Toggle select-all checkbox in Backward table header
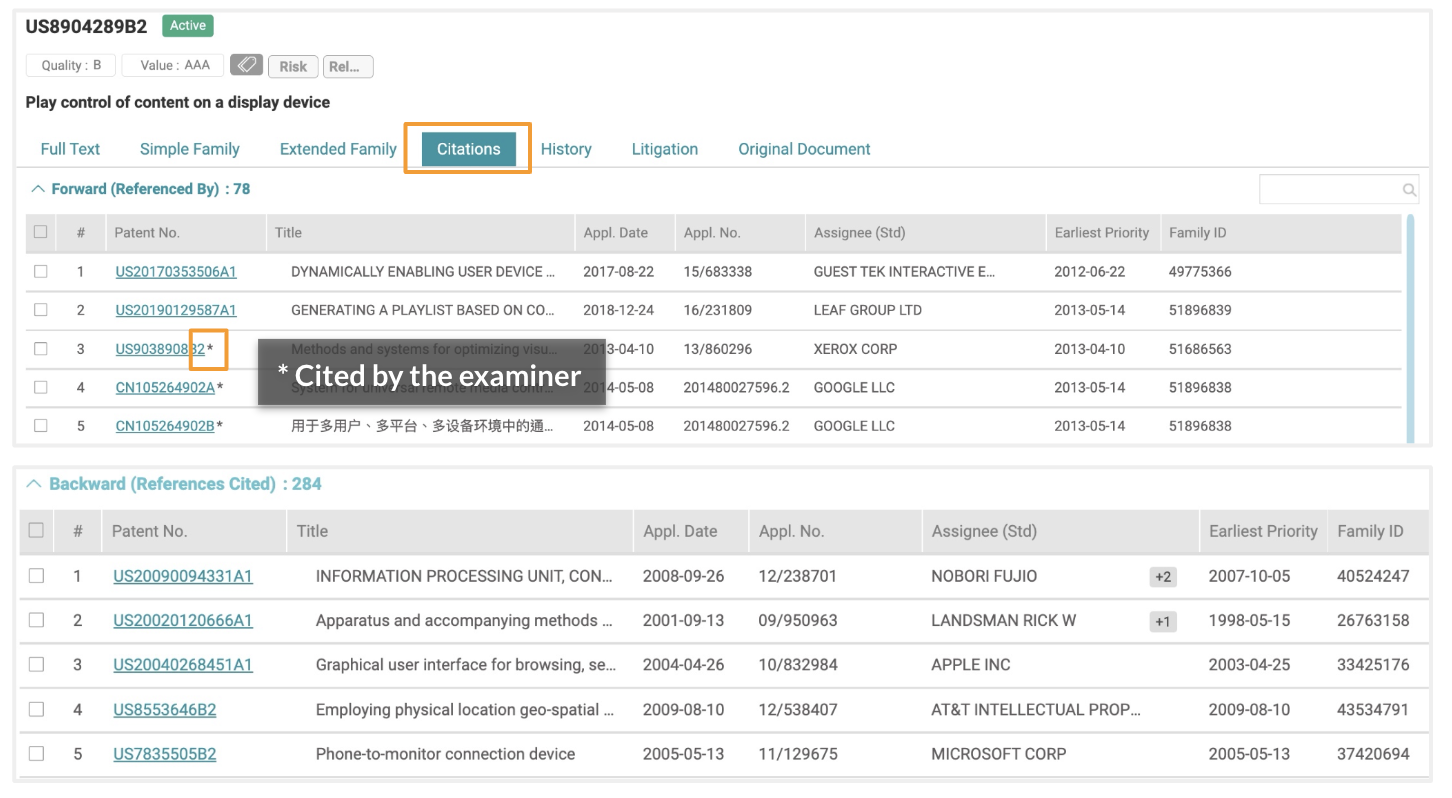1452x798 pixels. [36, 531]
